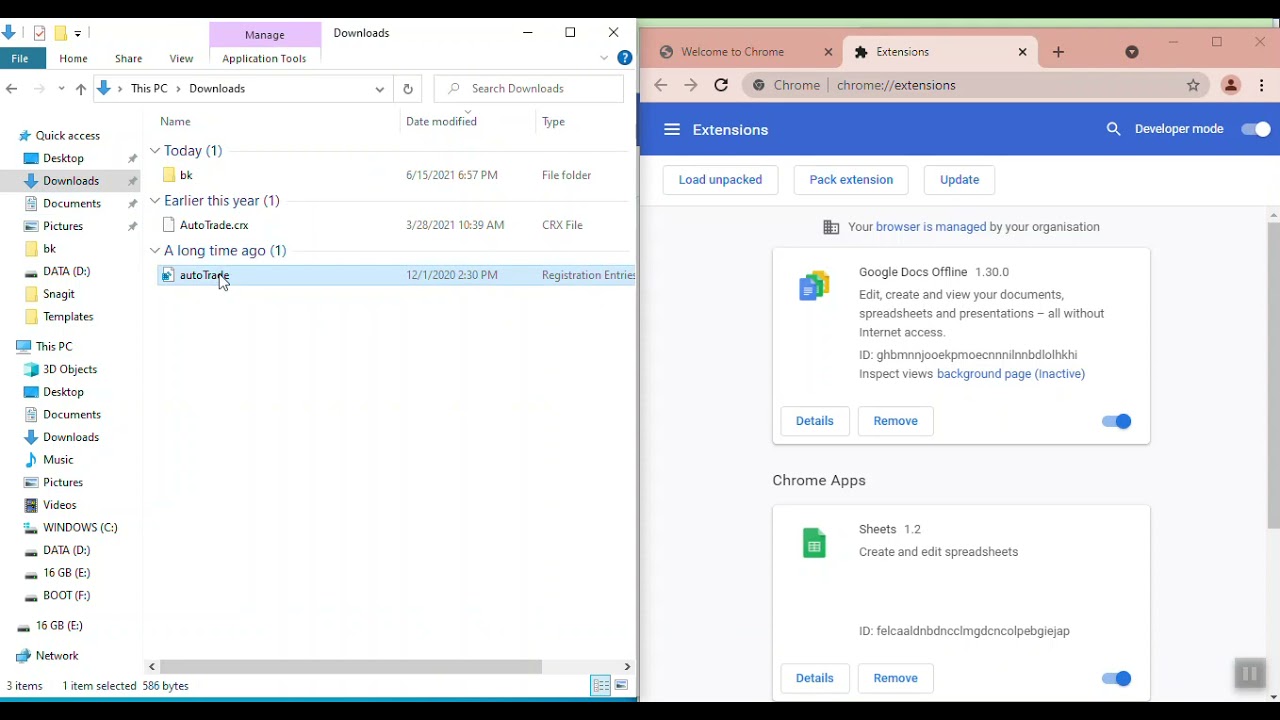Image resolution: width=1280 pixels, height=720 pixels.
Task: Navigate back in File Explorer
Action: tap(12, 89)
